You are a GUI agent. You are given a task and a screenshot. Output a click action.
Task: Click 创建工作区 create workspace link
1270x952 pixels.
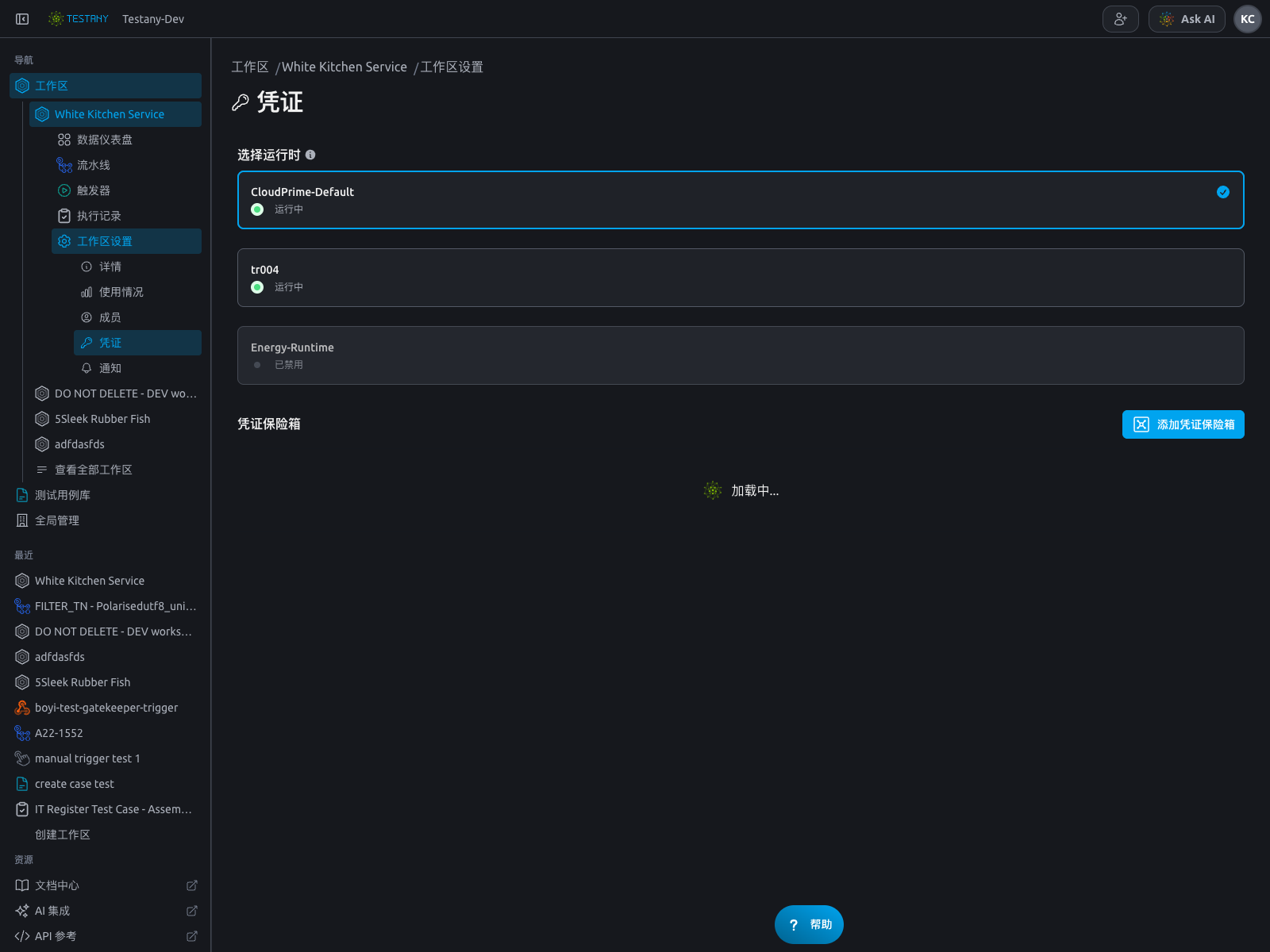[63, 835]
